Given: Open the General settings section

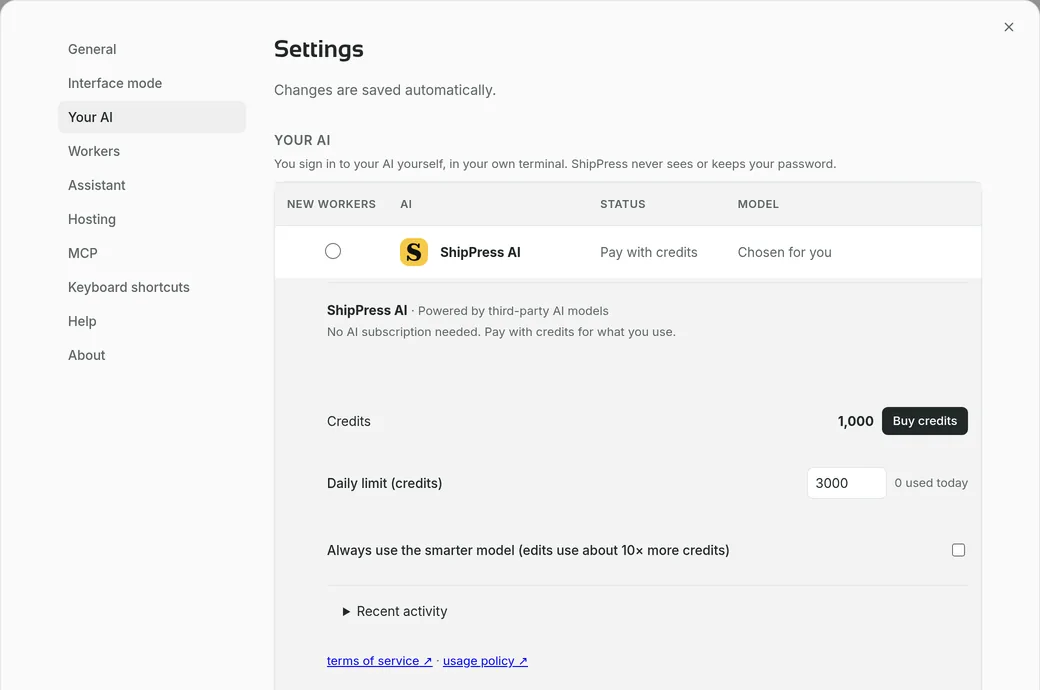Looking at the screenshot, I should click(x=152, y=49).
